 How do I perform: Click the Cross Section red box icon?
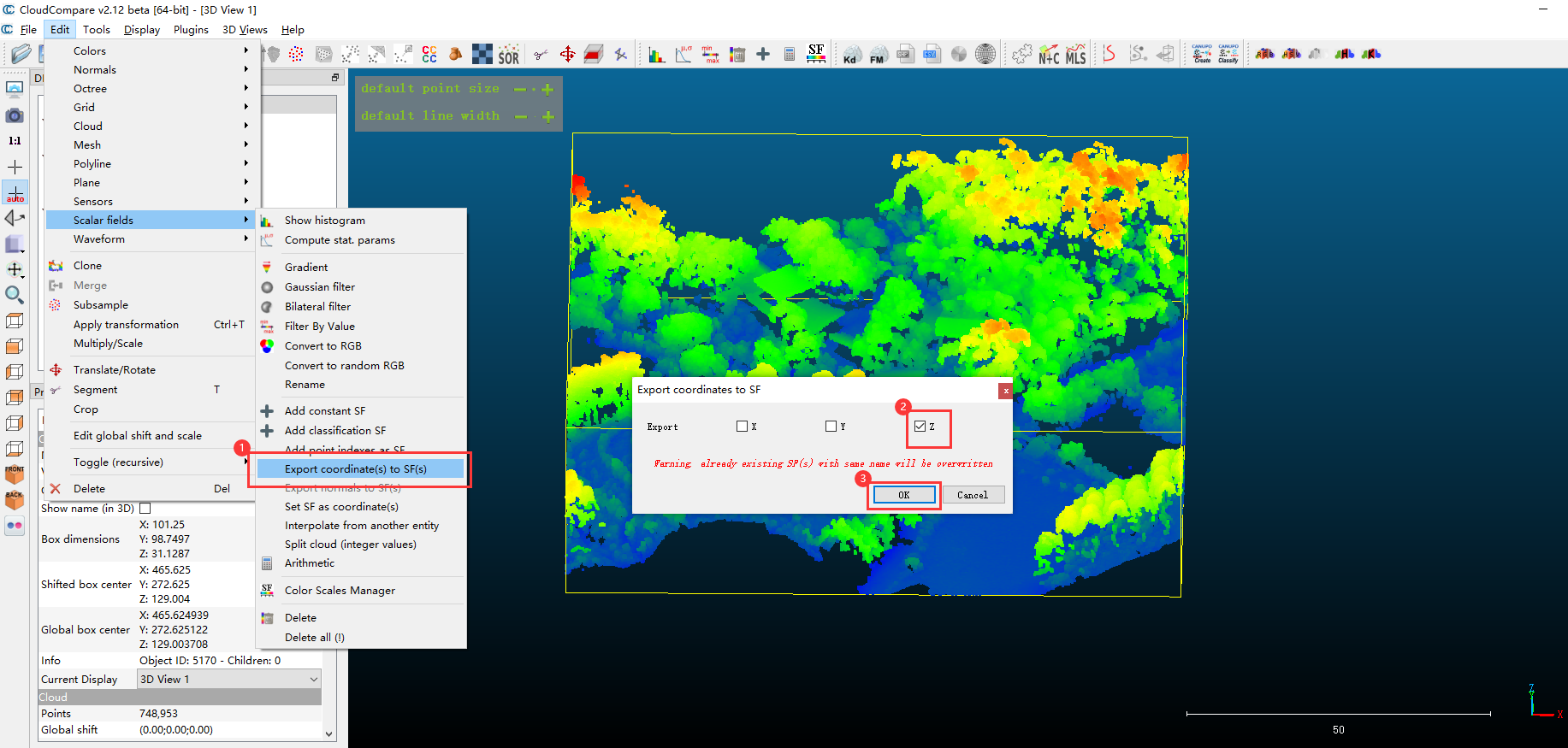pyautogui.click(x=594, y=55)
